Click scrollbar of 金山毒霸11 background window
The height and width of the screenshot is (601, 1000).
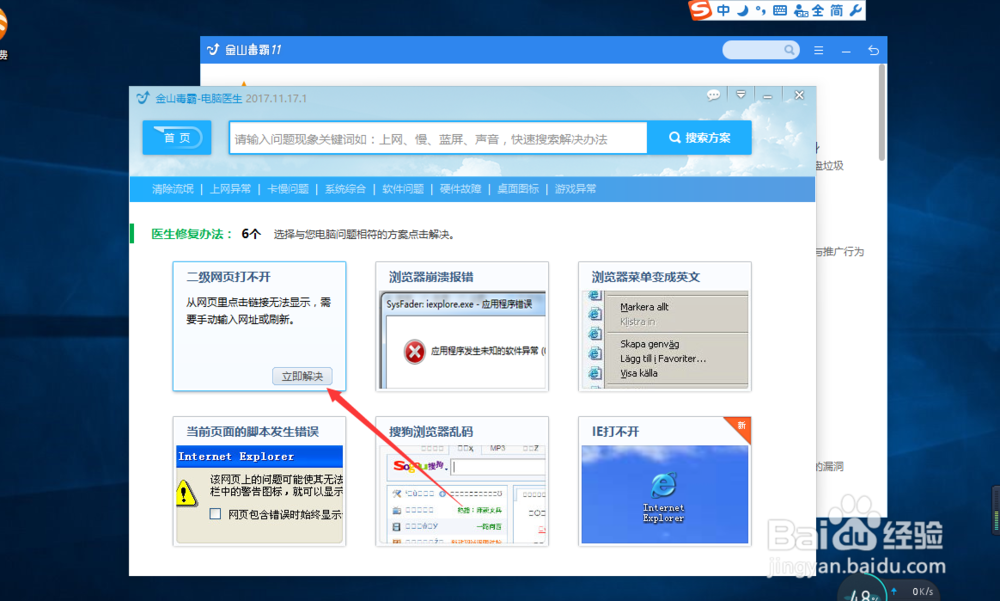[x=881, y=112]
